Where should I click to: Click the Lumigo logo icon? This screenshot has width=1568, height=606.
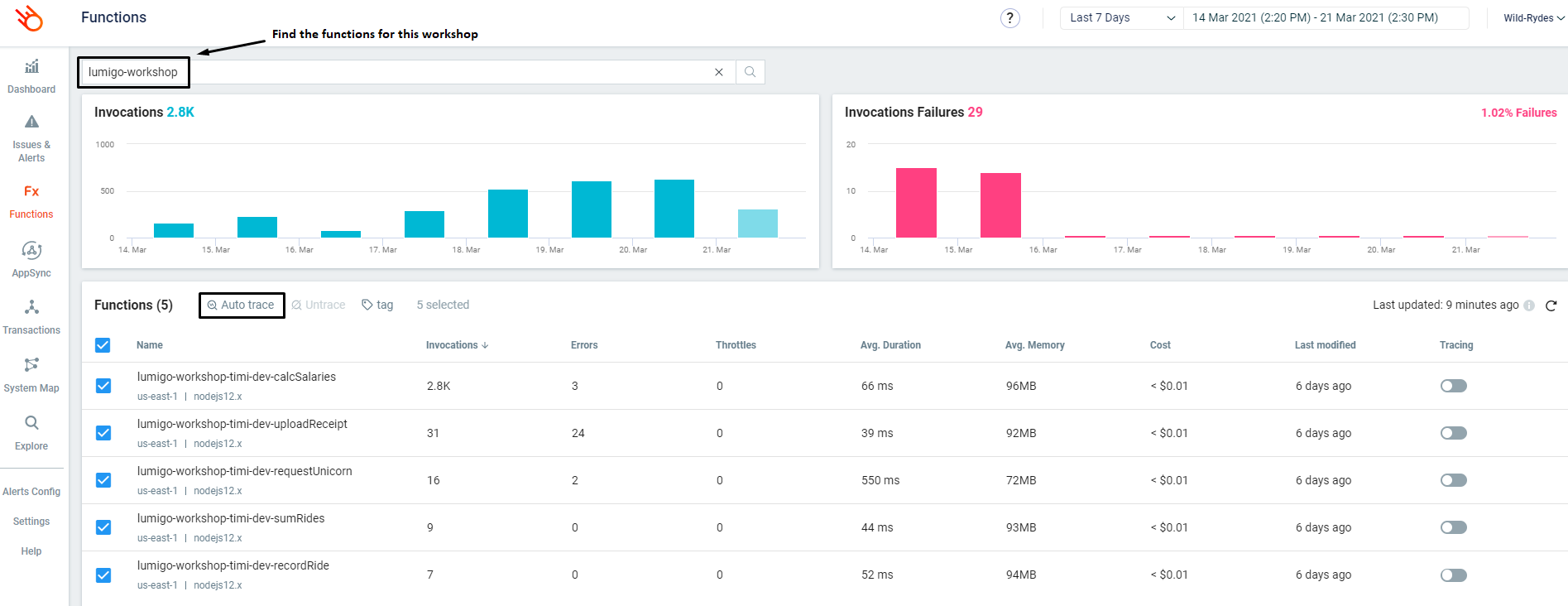[30, 18]
